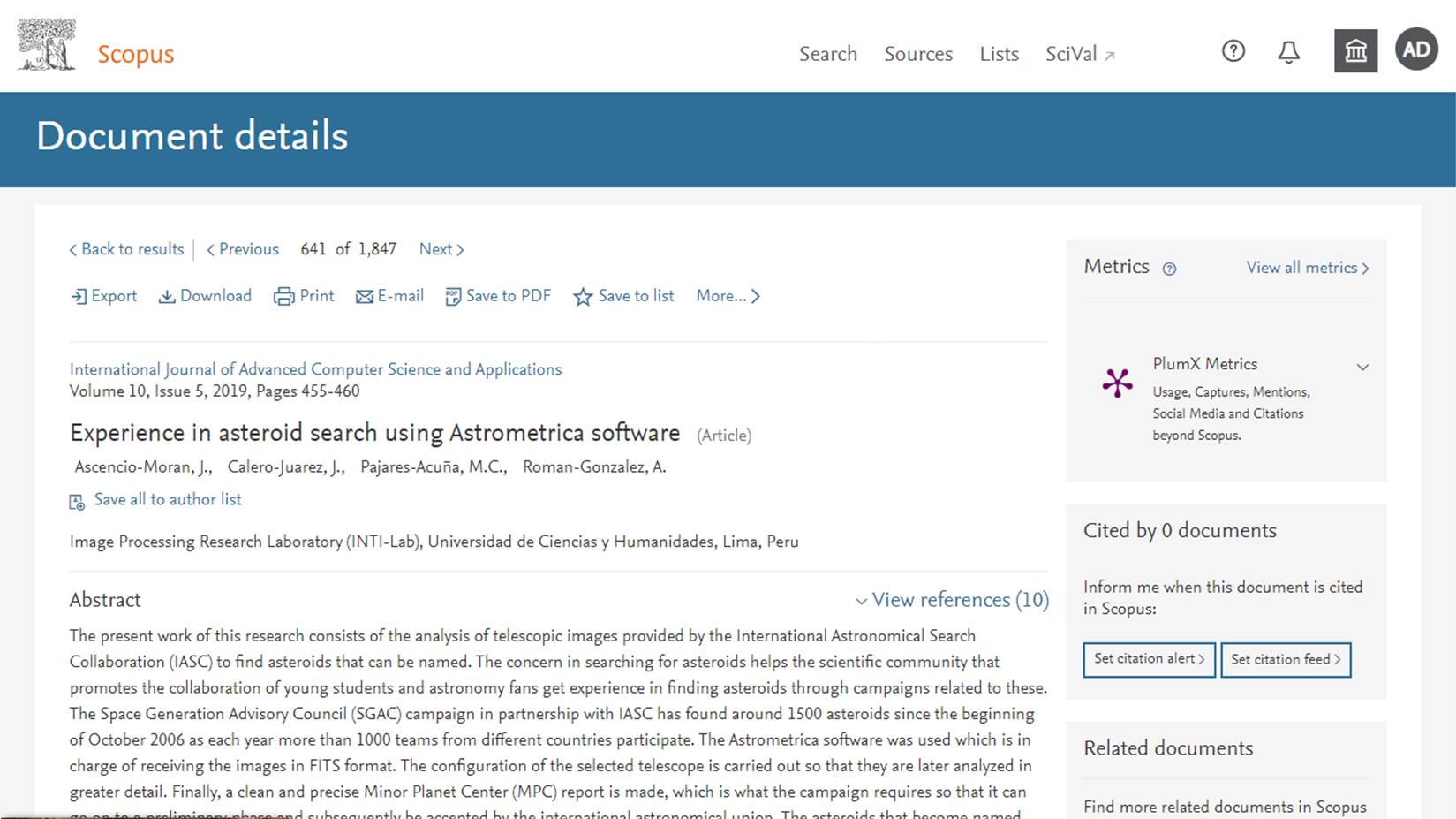Click the Save to list star icon
The height and width of the screenshot is (819, 1456).
[583, 297]
